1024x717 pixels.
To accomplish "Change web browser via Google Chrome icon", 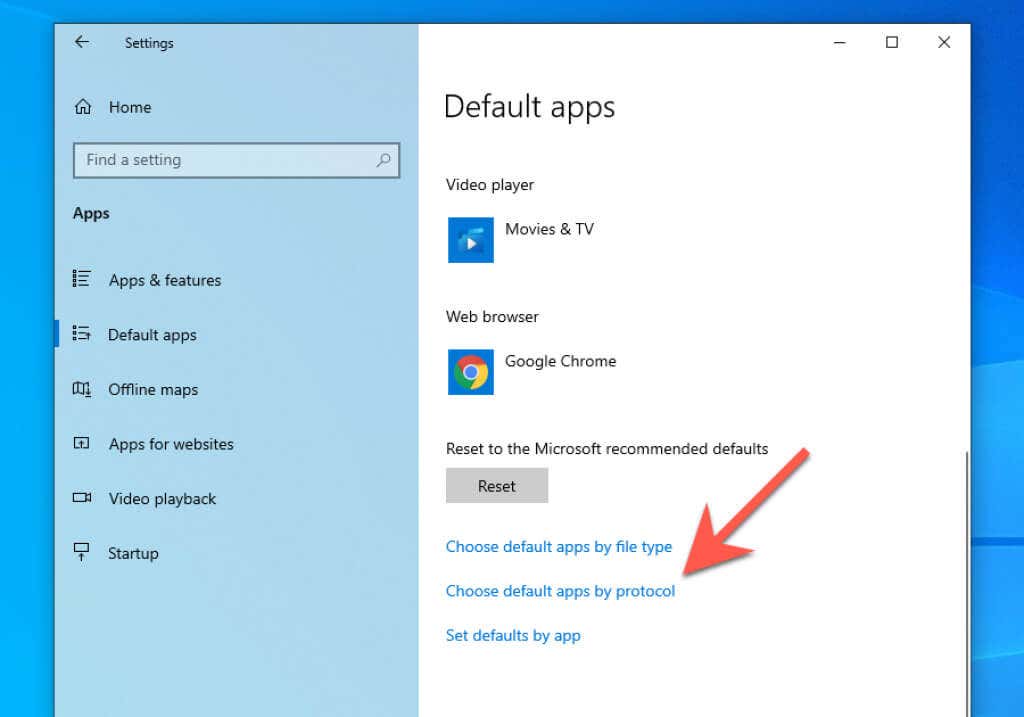I will tap(471, 372).
